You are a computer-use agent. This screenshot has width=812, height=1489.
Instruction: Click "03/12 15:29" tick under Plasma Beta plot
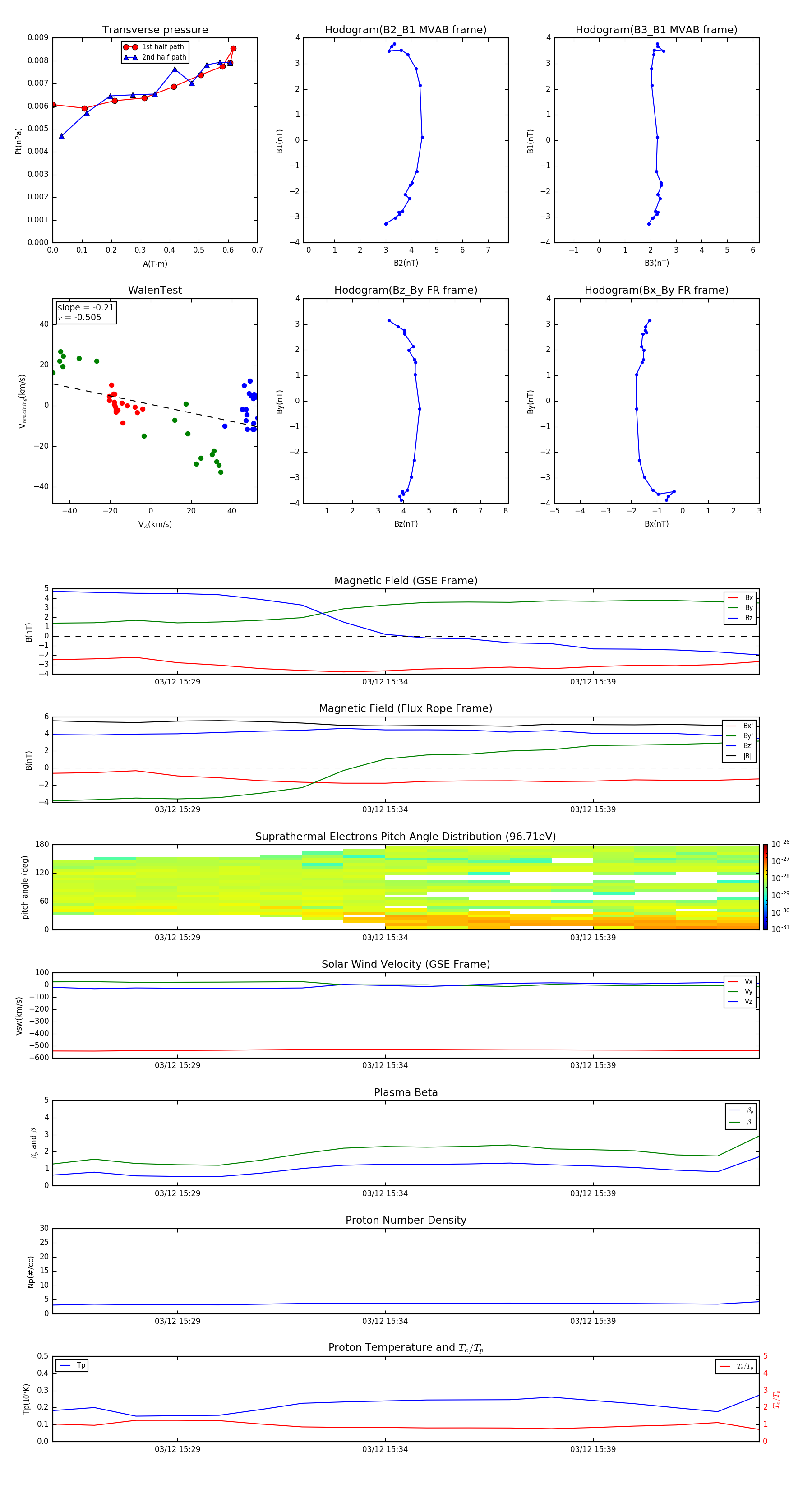click(177, 1193)
